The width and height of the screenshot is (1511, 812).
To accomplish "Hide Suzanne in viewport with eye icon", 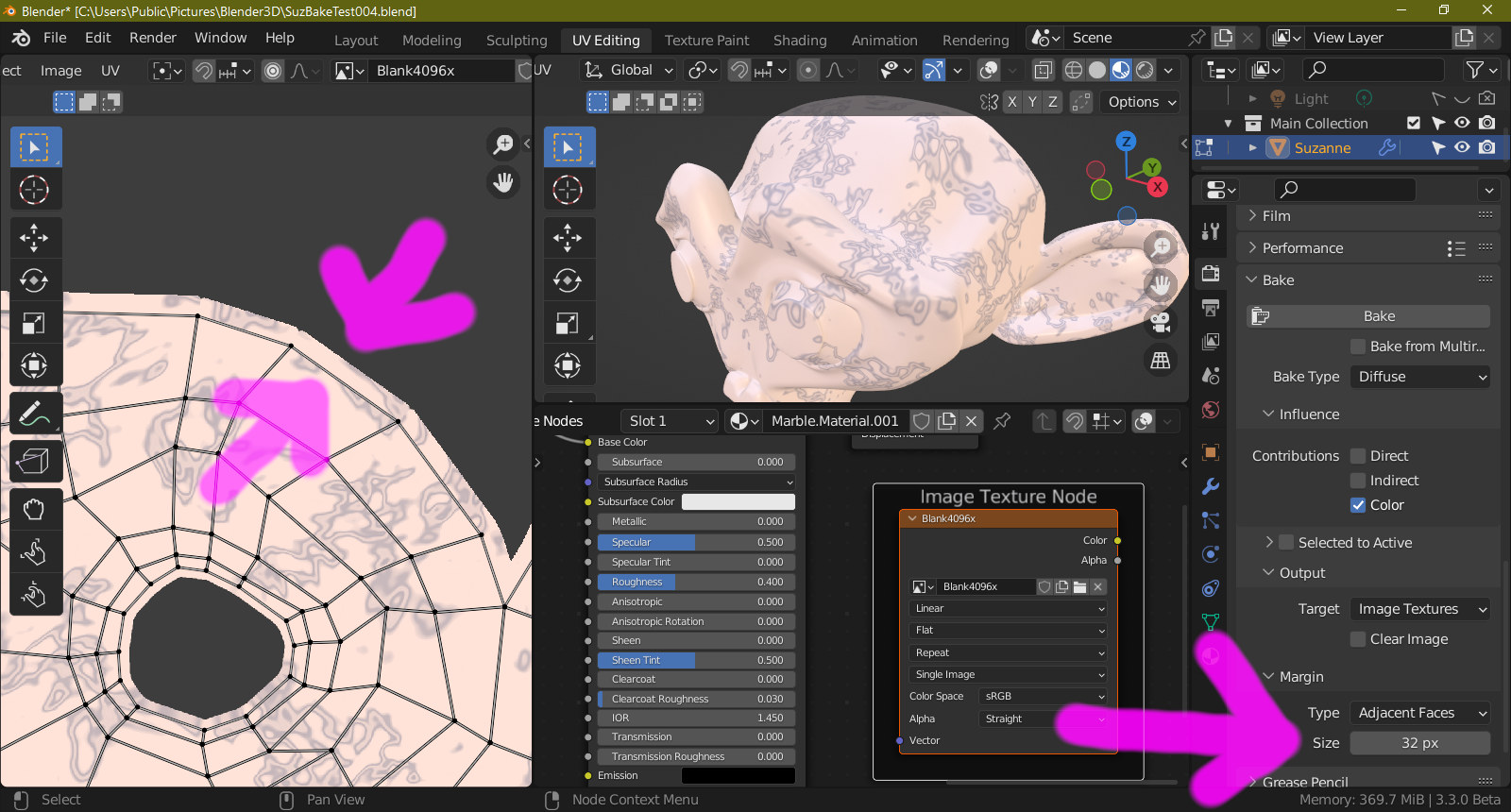I will [1462, 147].
